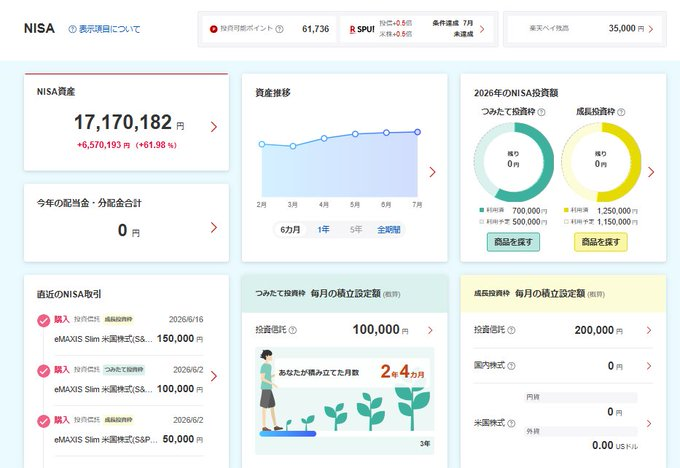Select the 1年 chart period tab
The height and width of the screenshot is (468, 680).
(323, 229)
